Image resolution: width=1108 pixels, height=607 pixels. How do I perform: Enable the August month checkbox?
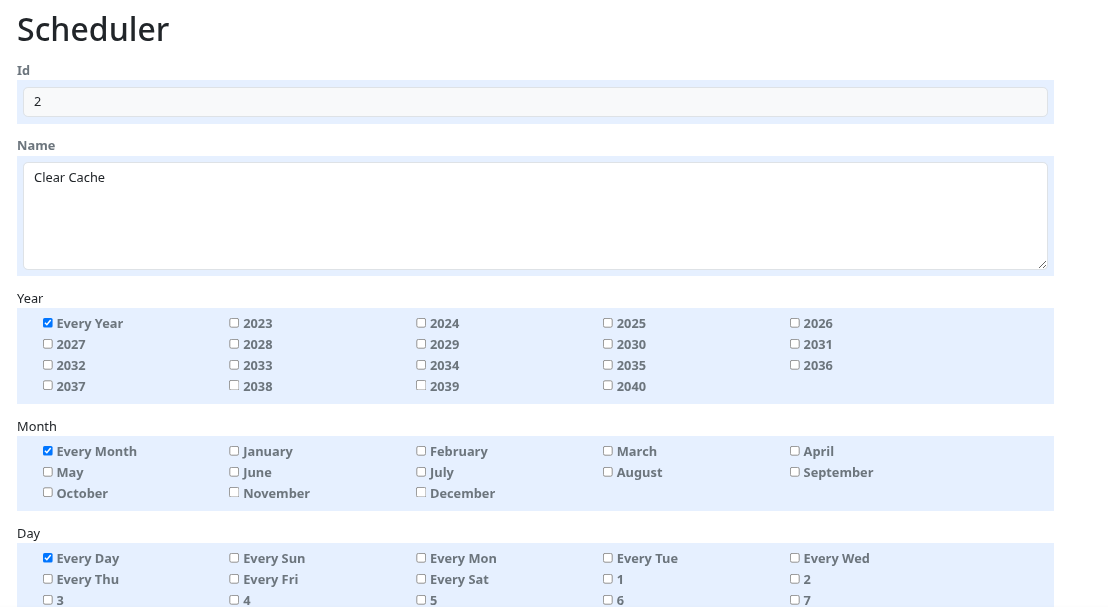click(608, 472)
